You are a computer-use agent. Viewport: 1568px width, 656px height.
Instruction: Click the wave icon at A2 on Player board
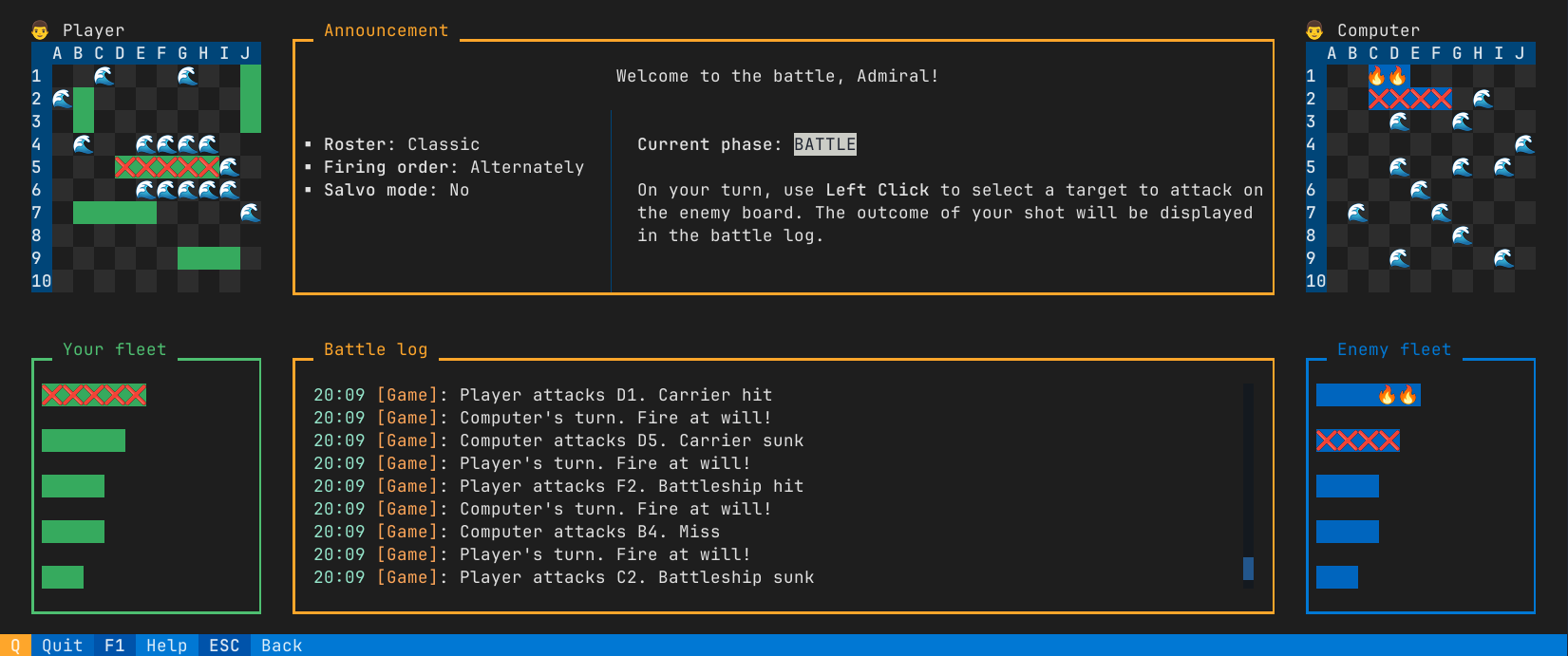(62, 99)
